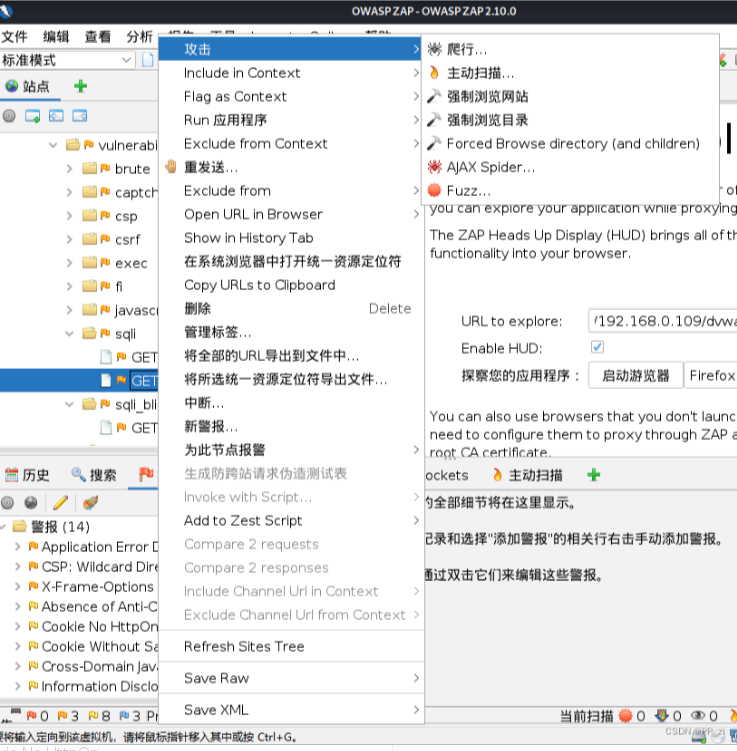Click the globe filter icon in alerts toolbar
Viewport: 737px width, 751px height.
31,502
